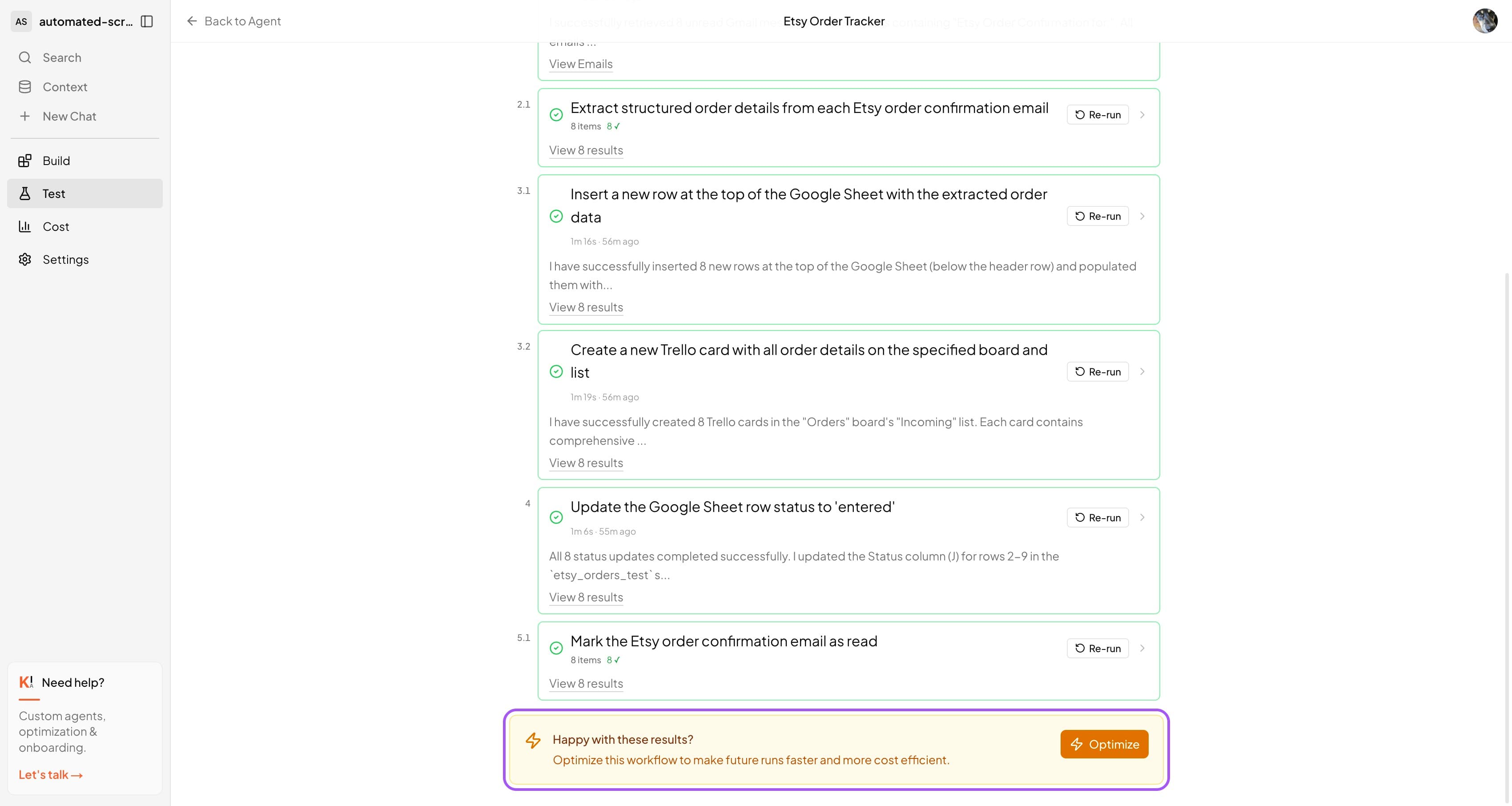View the Cost chart icon in sidebar
This screenshot has width=1512, height=806.
click(25, 226)
